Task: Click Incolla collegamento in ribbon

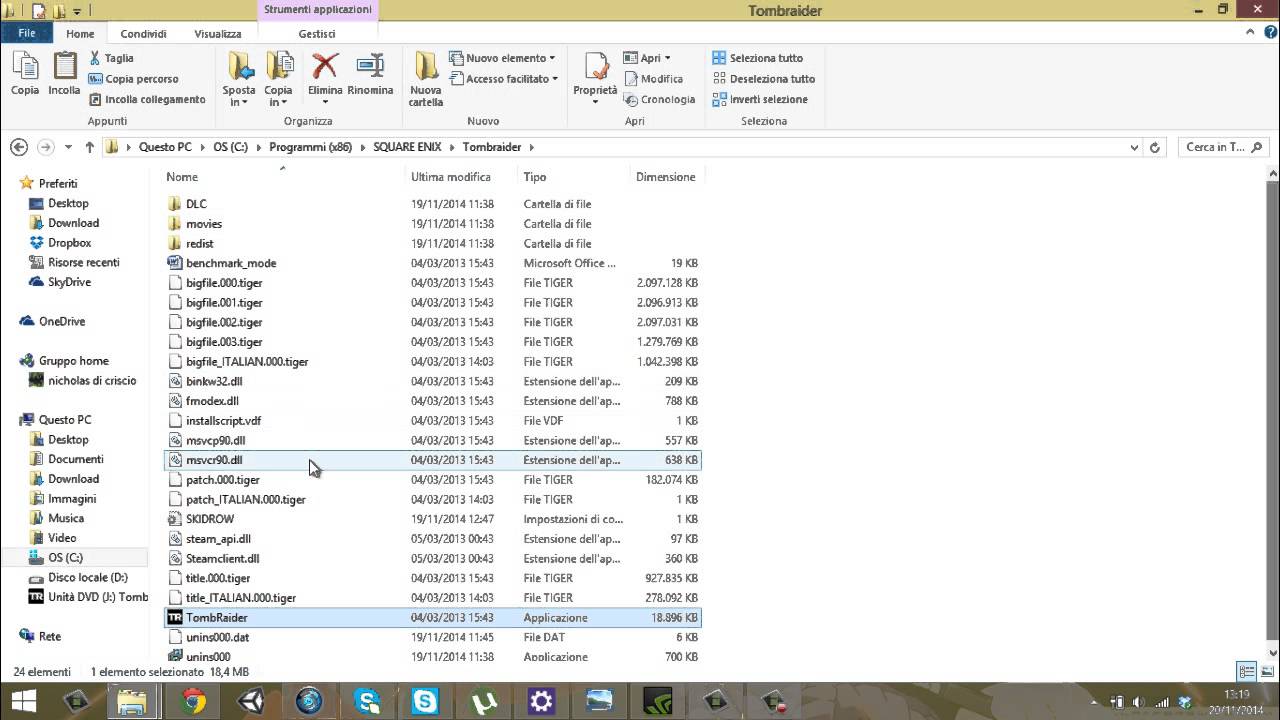Action: (147, 99)
